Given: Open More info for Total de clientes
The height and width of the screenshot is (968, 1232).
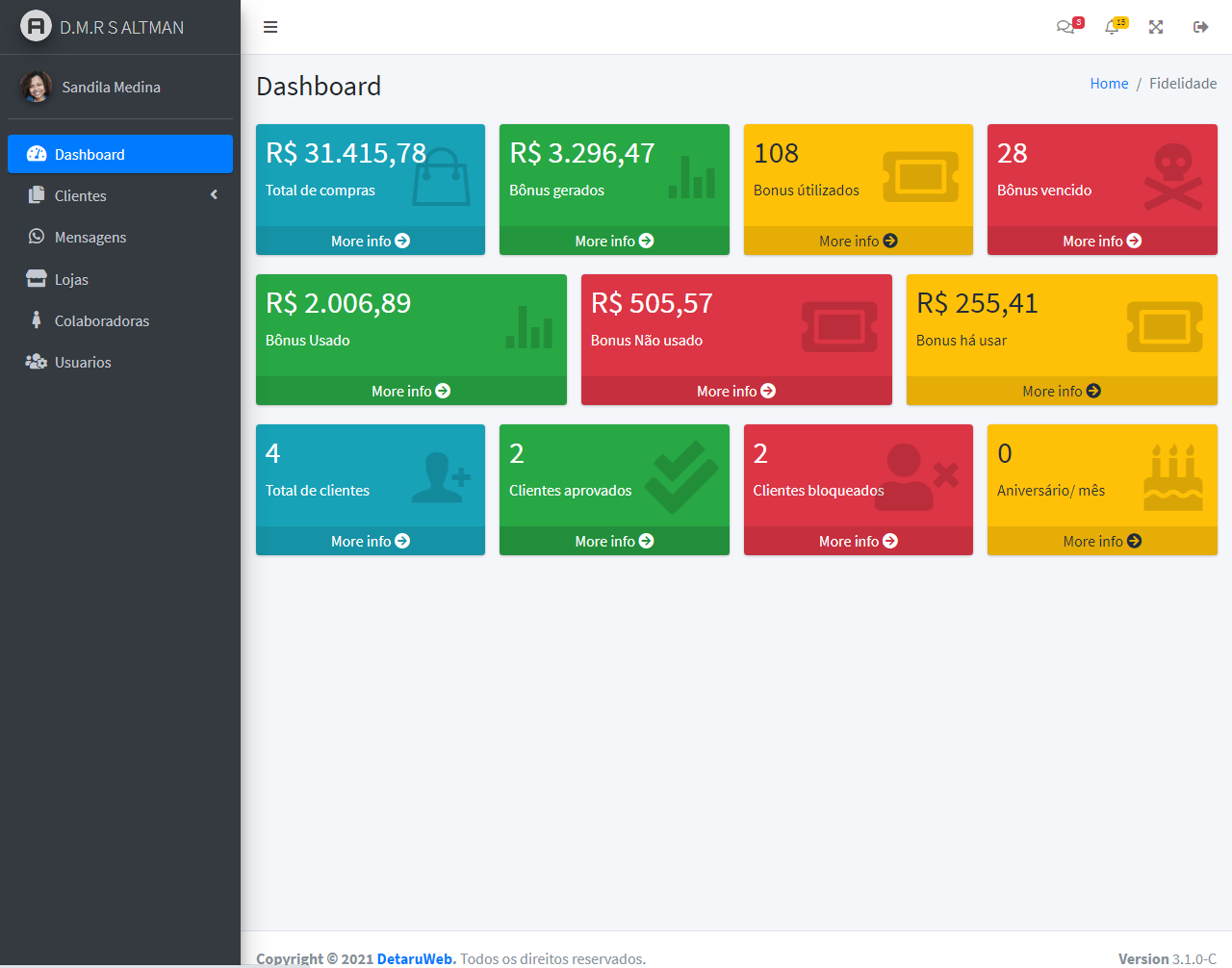Looking at the screenshot, I should click(371, 541).
